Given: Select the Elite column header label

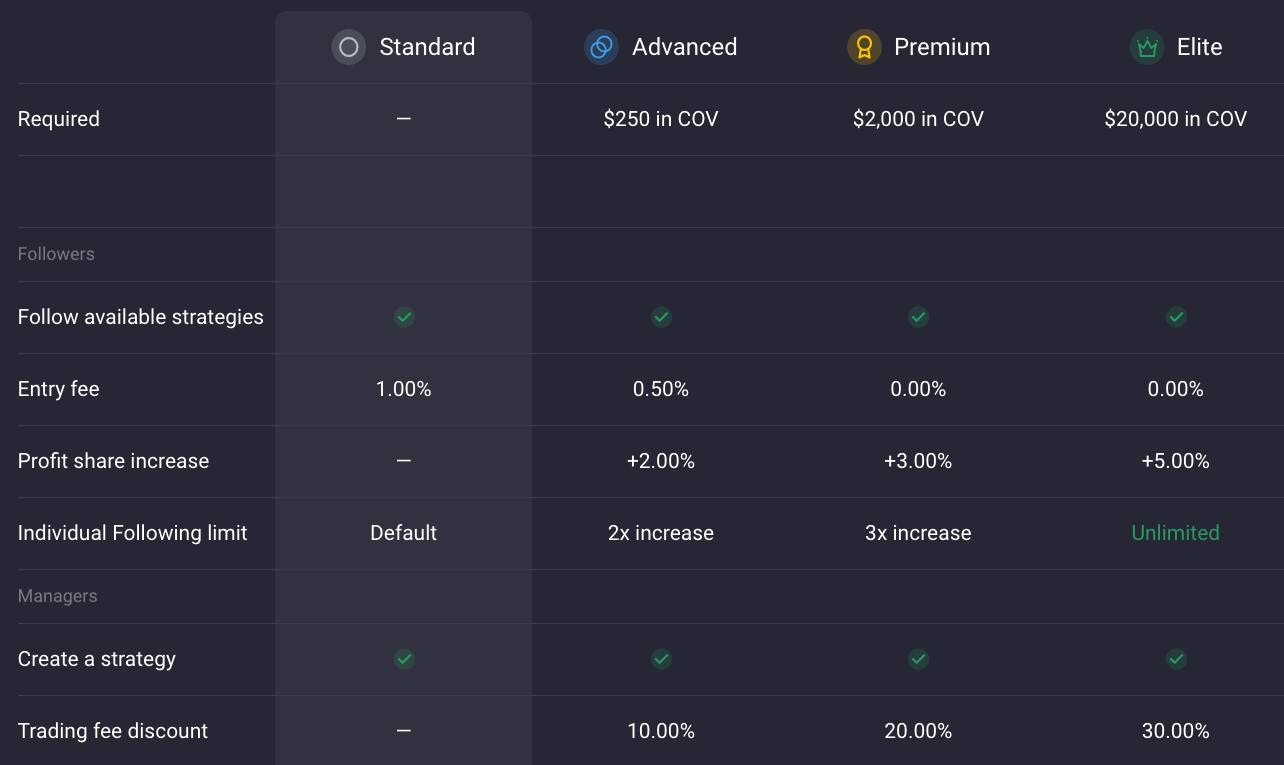Looking at the screenshot, I should tap(1199, 47).
